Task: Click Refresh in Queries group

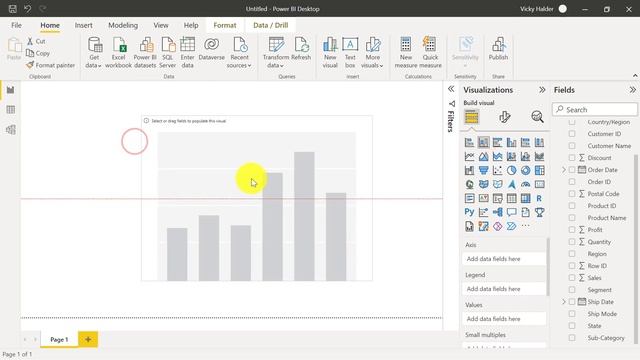Action: pyautogui.click(x=301, y=49)
